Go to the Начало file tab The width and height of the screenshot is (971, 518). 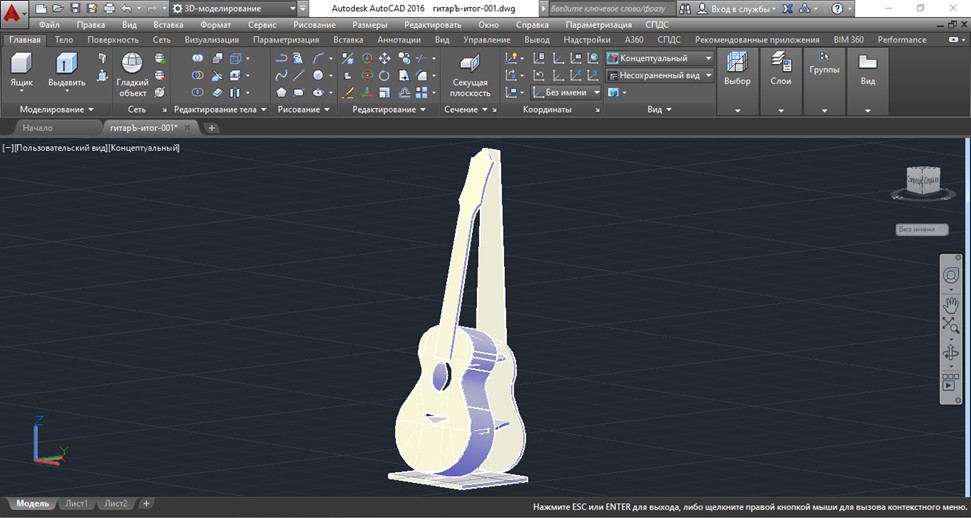point(38,128)
